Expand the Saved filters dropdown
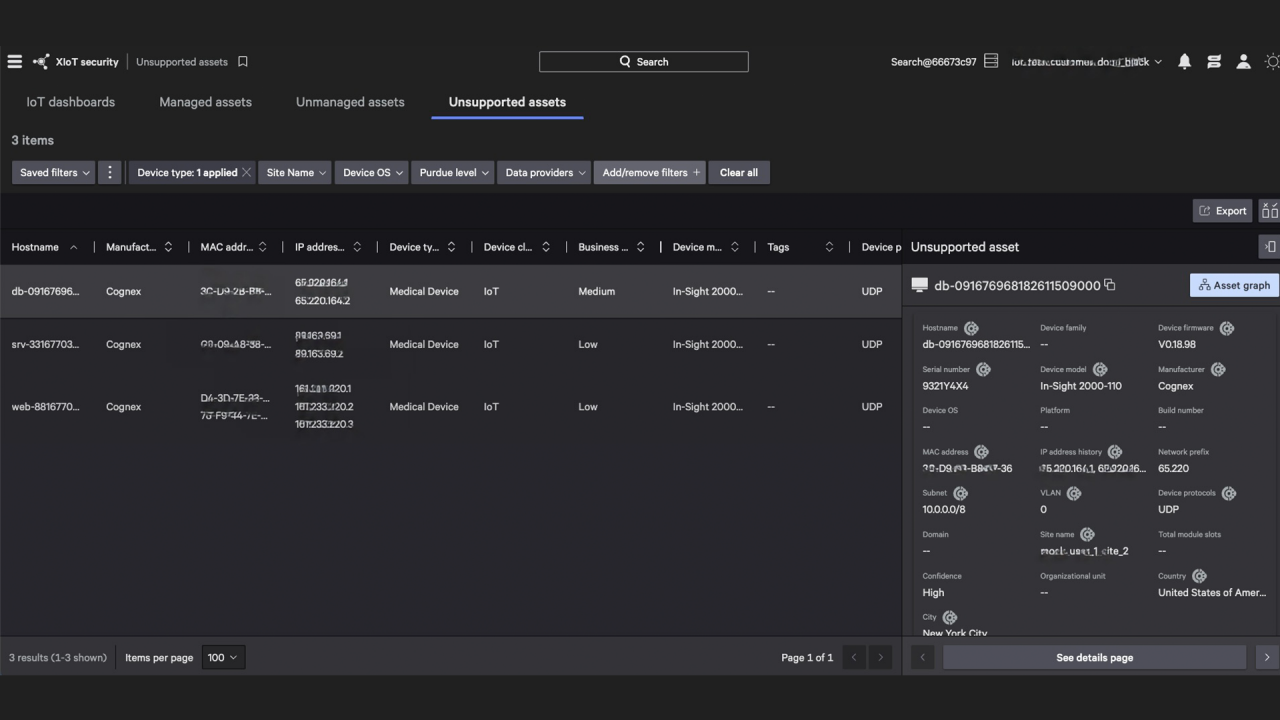 54,172
